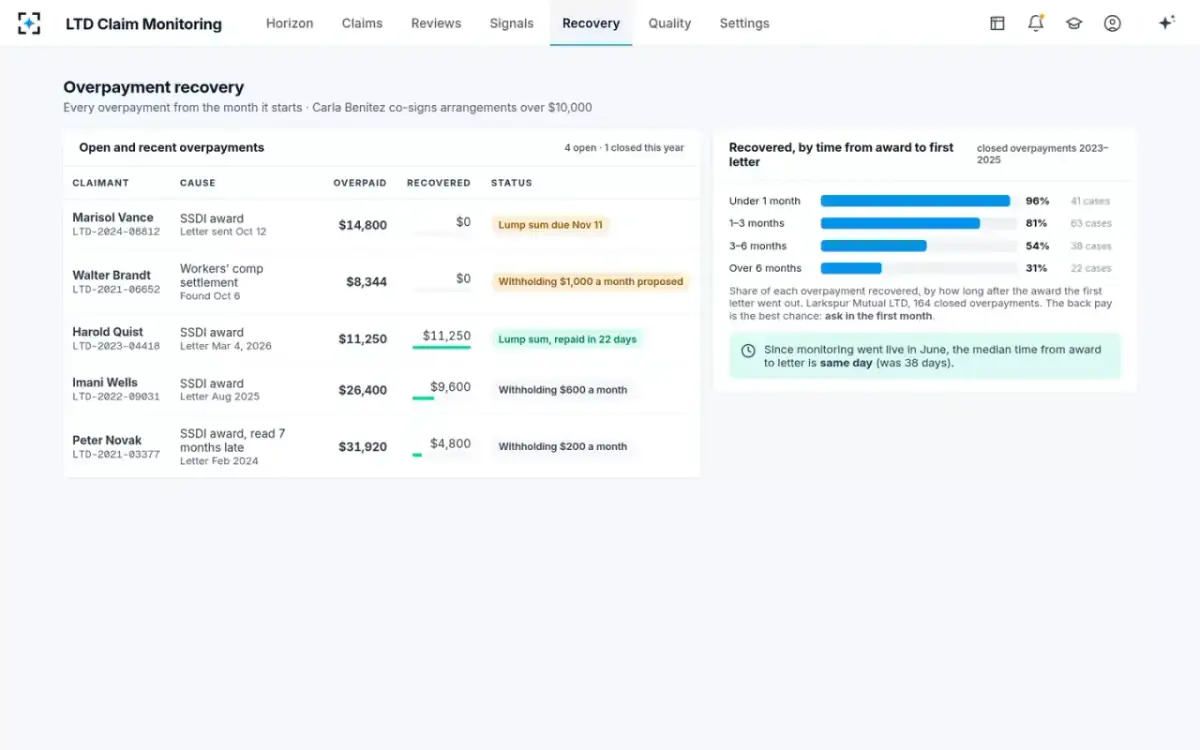The width and height of the screenshot is (1200, 750).
Task: Open the user profile icon
Action: point(1112,23)
